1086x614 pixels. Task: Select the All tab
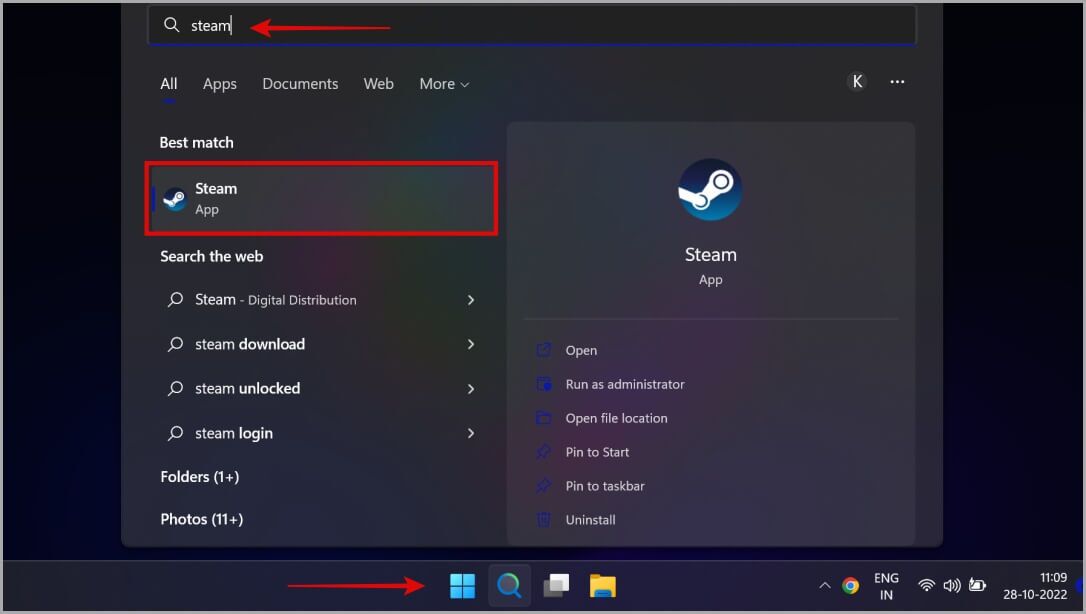(x=168, y=84)
